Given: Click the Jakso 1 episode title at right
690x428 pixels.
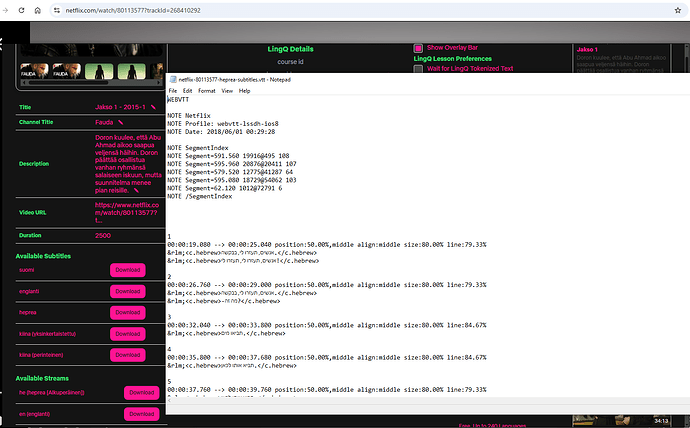Looking at the screenshot, I should [x=587, y=49].
